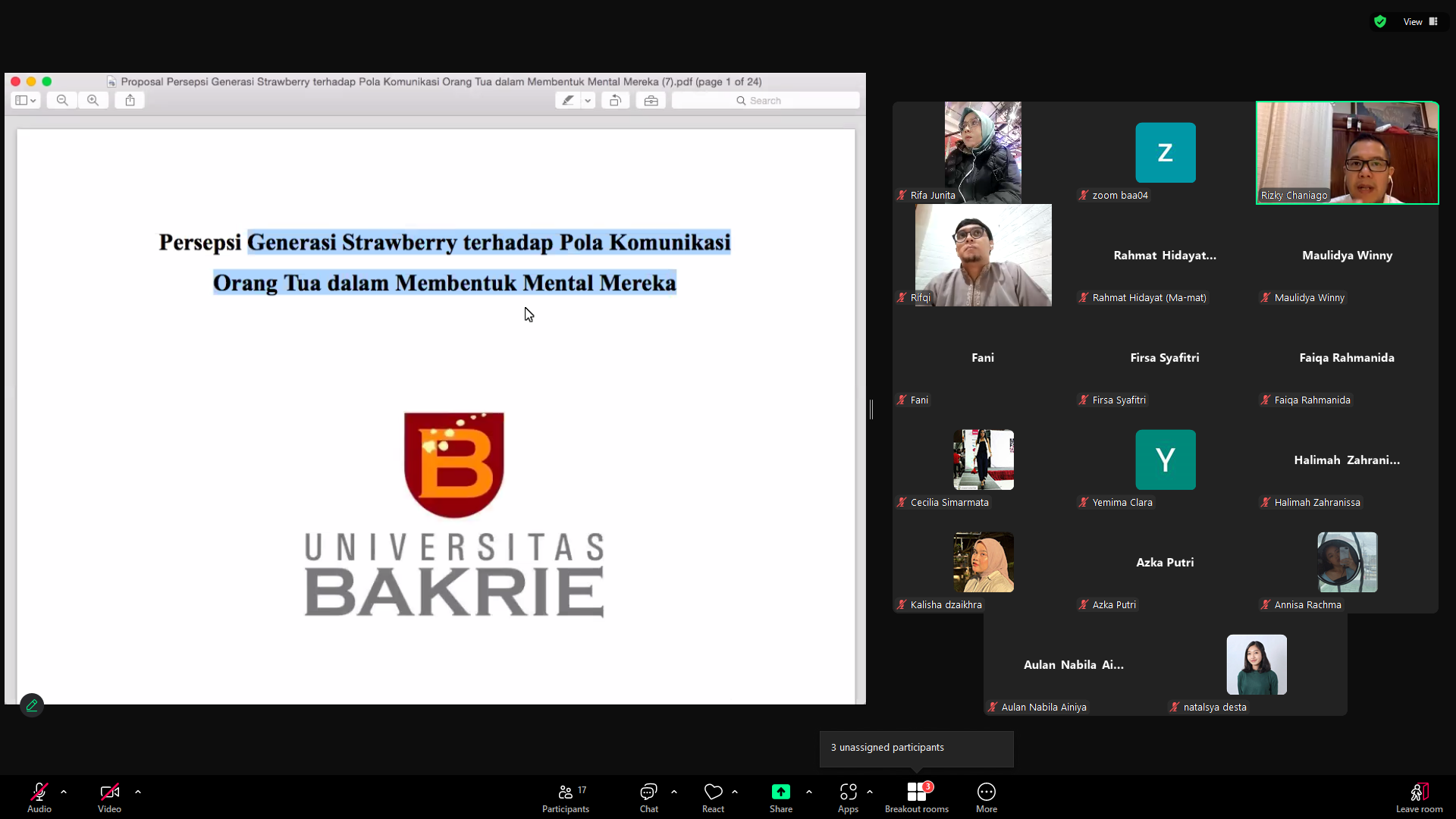Open highlight color dropdown arrow
Screen dimensions: 1456x819
pyautogui.click(x=588, y=100)
